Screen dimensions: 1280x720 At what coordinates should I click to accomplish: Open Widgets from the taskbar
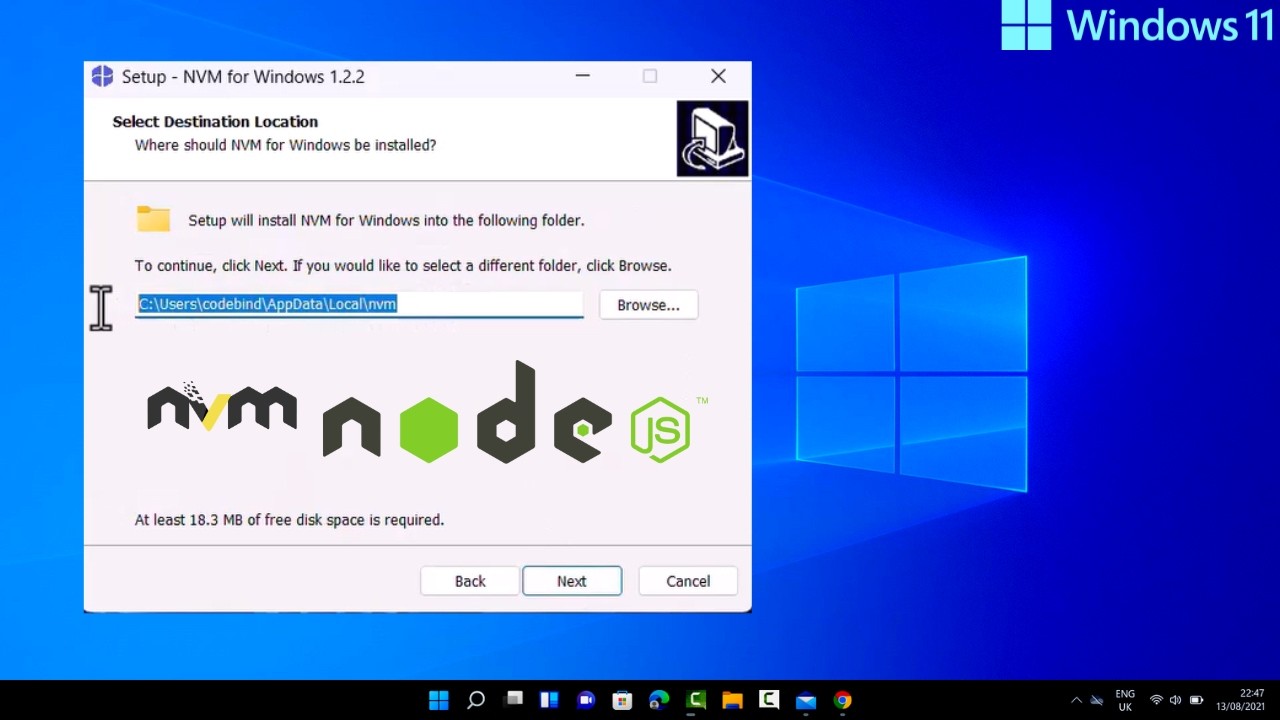pyautogui.click(x=549, y=700)
